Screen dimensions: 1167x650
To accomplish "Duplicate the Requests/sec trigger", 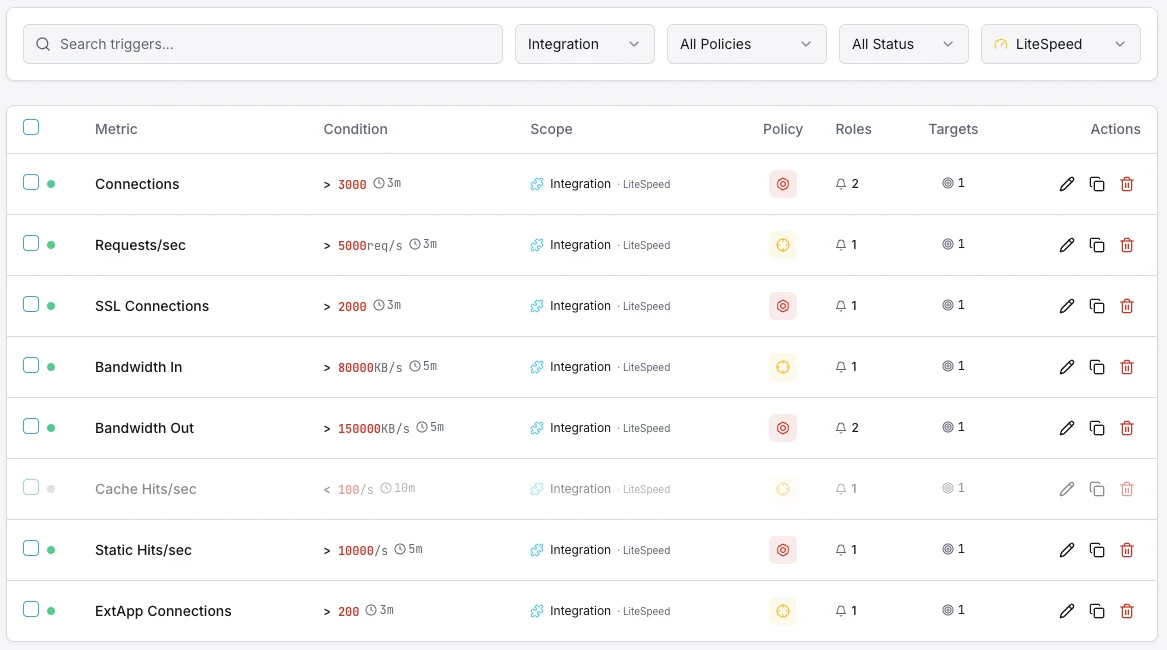I will [x=1097, y=245].
